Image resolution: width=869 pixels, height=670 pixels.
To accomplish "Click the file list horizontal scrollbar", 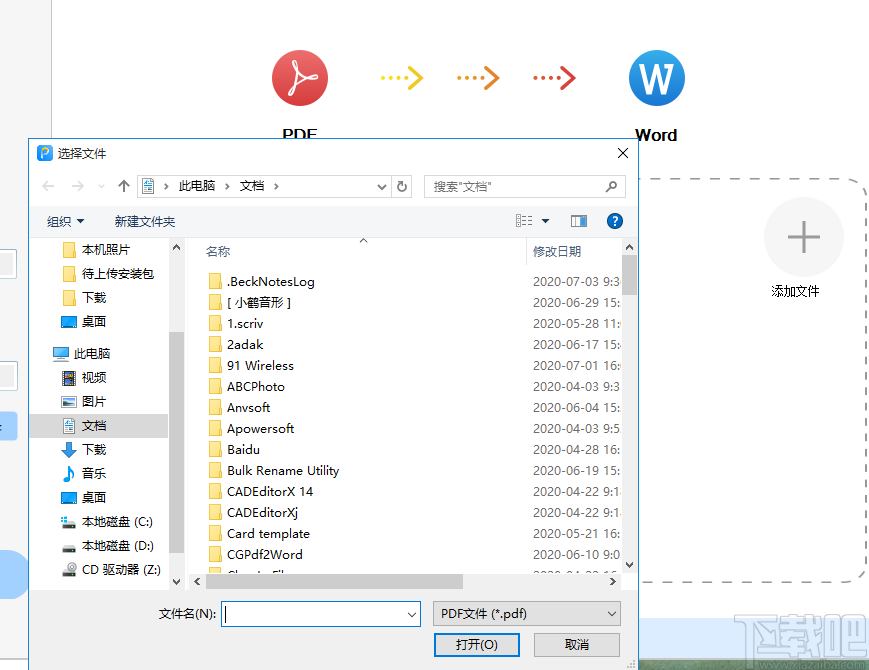I will pos(334,581).
